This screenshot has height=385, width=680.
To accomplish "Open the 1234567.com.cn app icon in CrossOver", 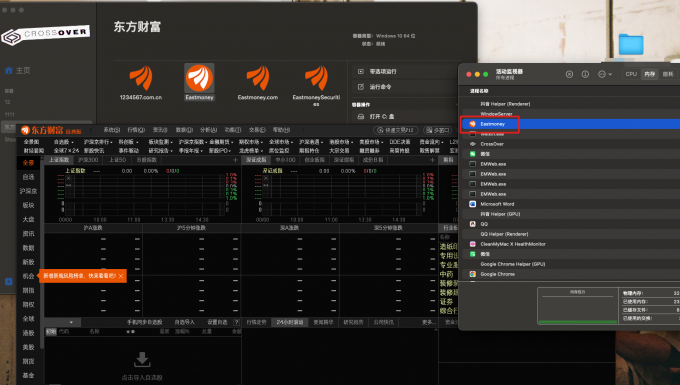I will 141,78.
